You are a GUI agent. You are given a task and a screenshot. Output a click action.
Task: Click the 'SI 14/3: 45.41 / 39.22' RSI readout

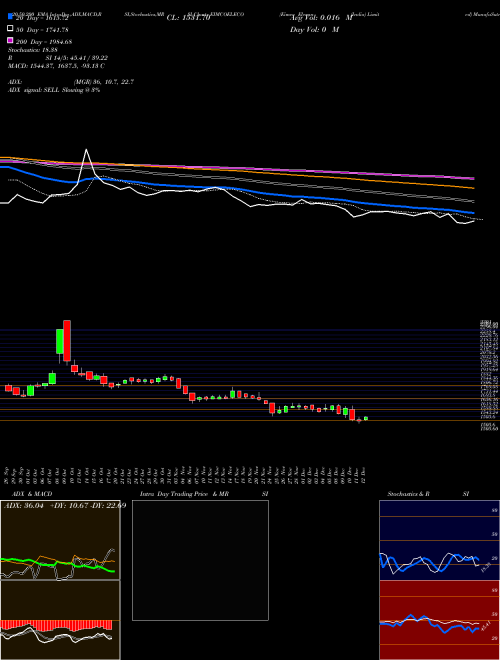pyautogui.click(x=77, y=58)
